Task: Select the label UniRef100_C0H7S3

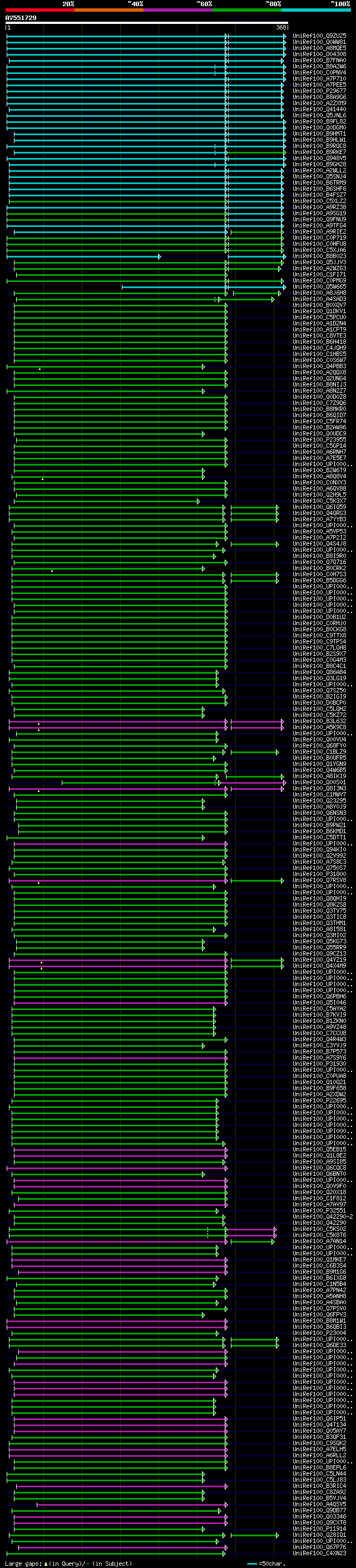Action: [319, 575]
